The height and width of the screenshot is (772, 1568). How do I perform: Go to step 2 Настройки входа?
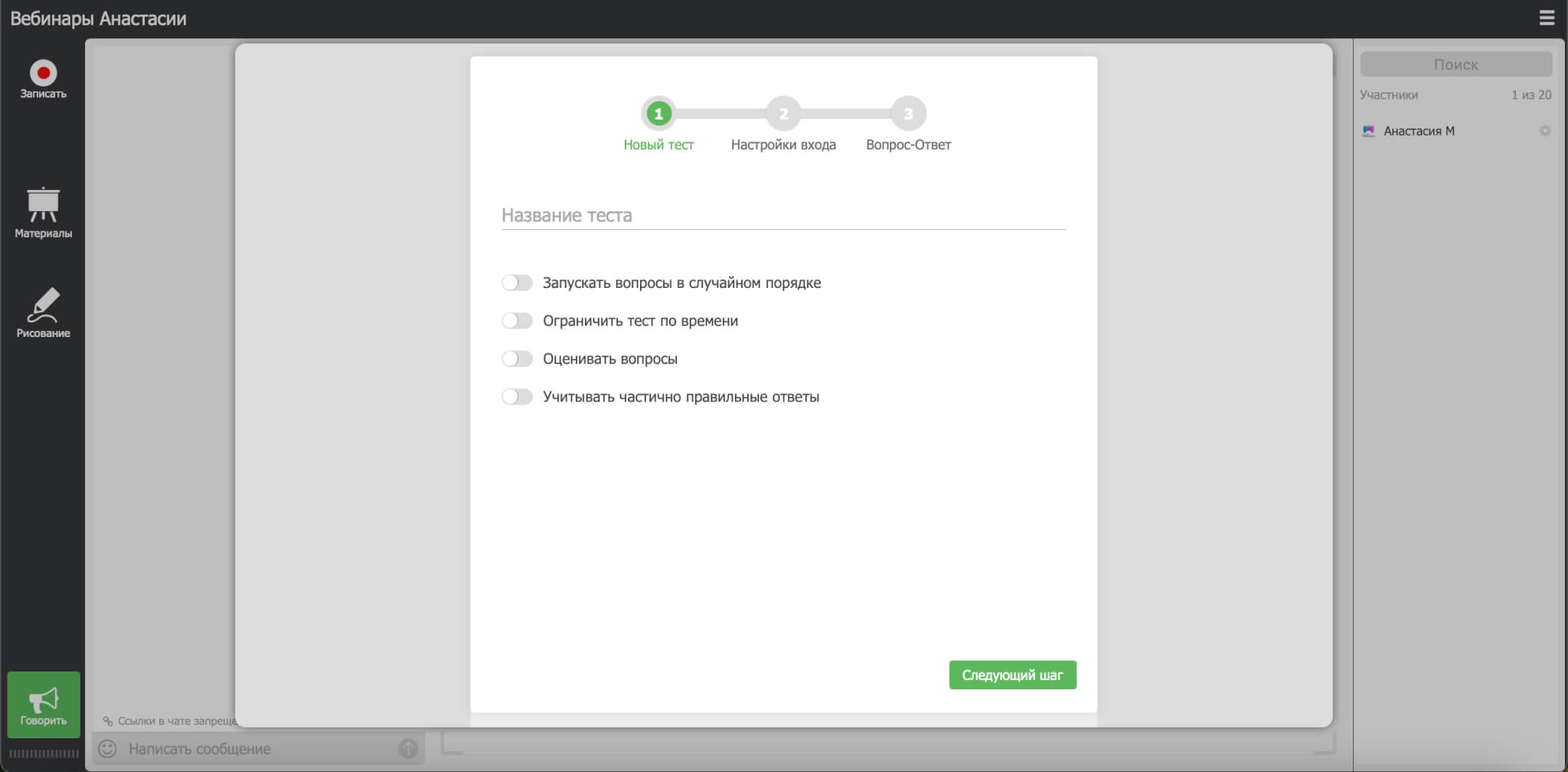click(783, 114)
